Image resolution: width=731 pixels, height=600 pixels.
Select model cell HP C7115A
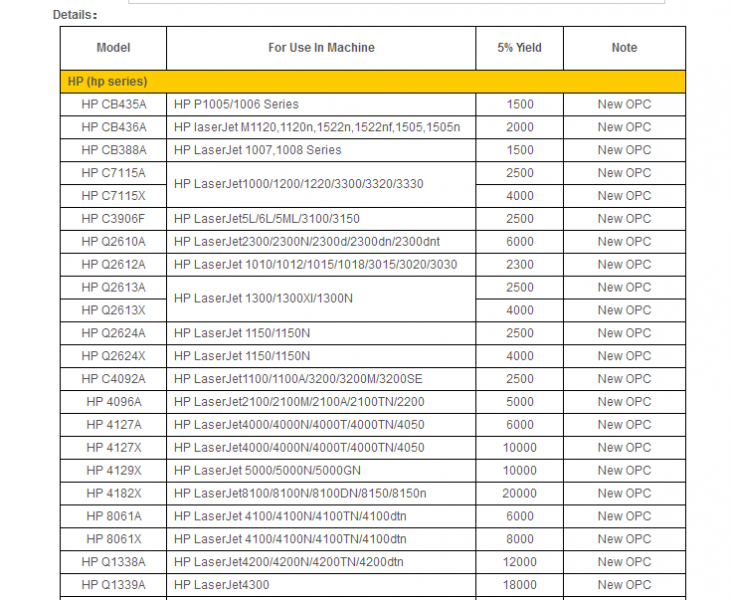113,173
